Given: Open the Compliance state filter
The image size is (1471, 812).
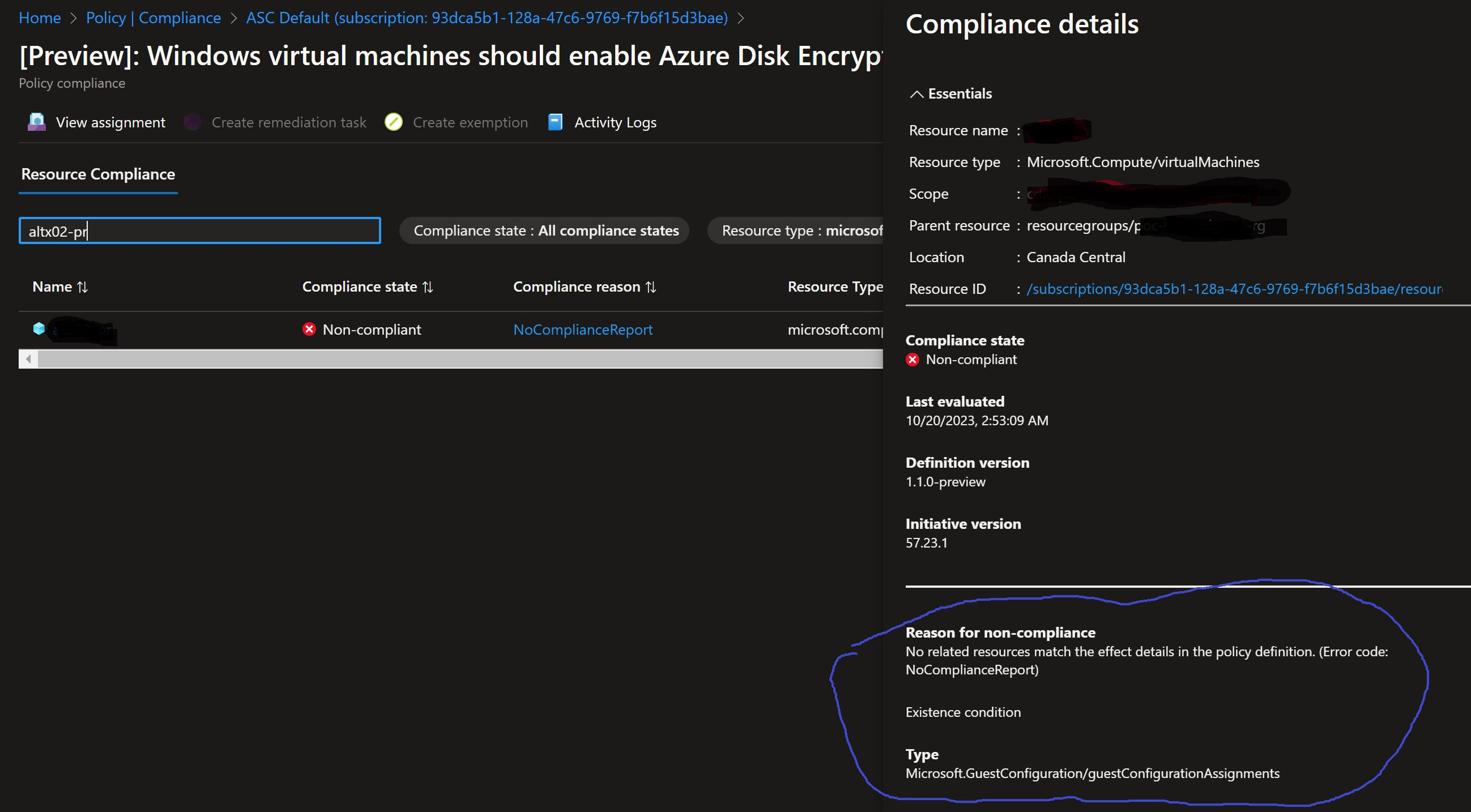Looking at the screenshot, I should point(544,230).
